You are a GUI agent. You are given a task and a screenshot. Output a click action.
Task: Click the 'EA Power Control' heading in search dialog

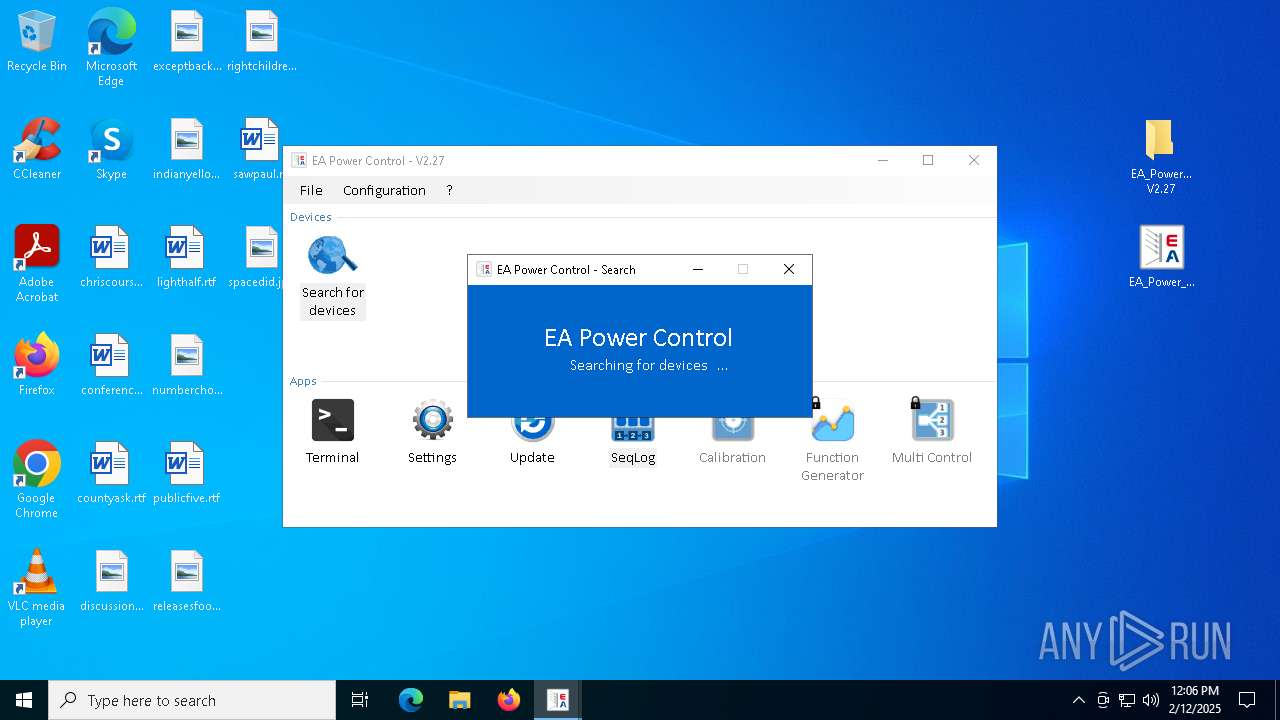(638, 338)
